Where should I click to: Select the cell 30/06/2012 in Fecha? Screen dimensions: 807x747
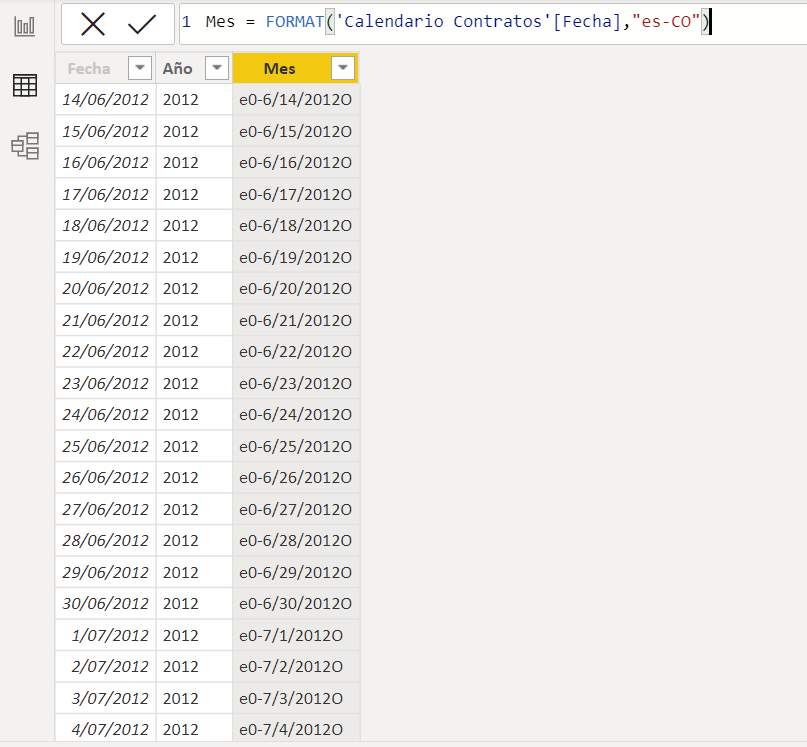click(x=105, y=603)
